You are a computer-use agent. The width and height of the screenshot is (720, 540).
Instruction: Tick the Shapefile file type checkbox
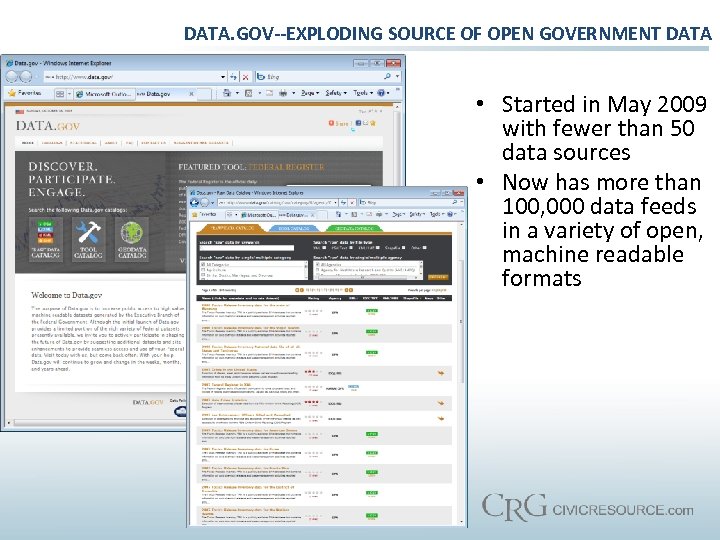[x=403, y=248]
